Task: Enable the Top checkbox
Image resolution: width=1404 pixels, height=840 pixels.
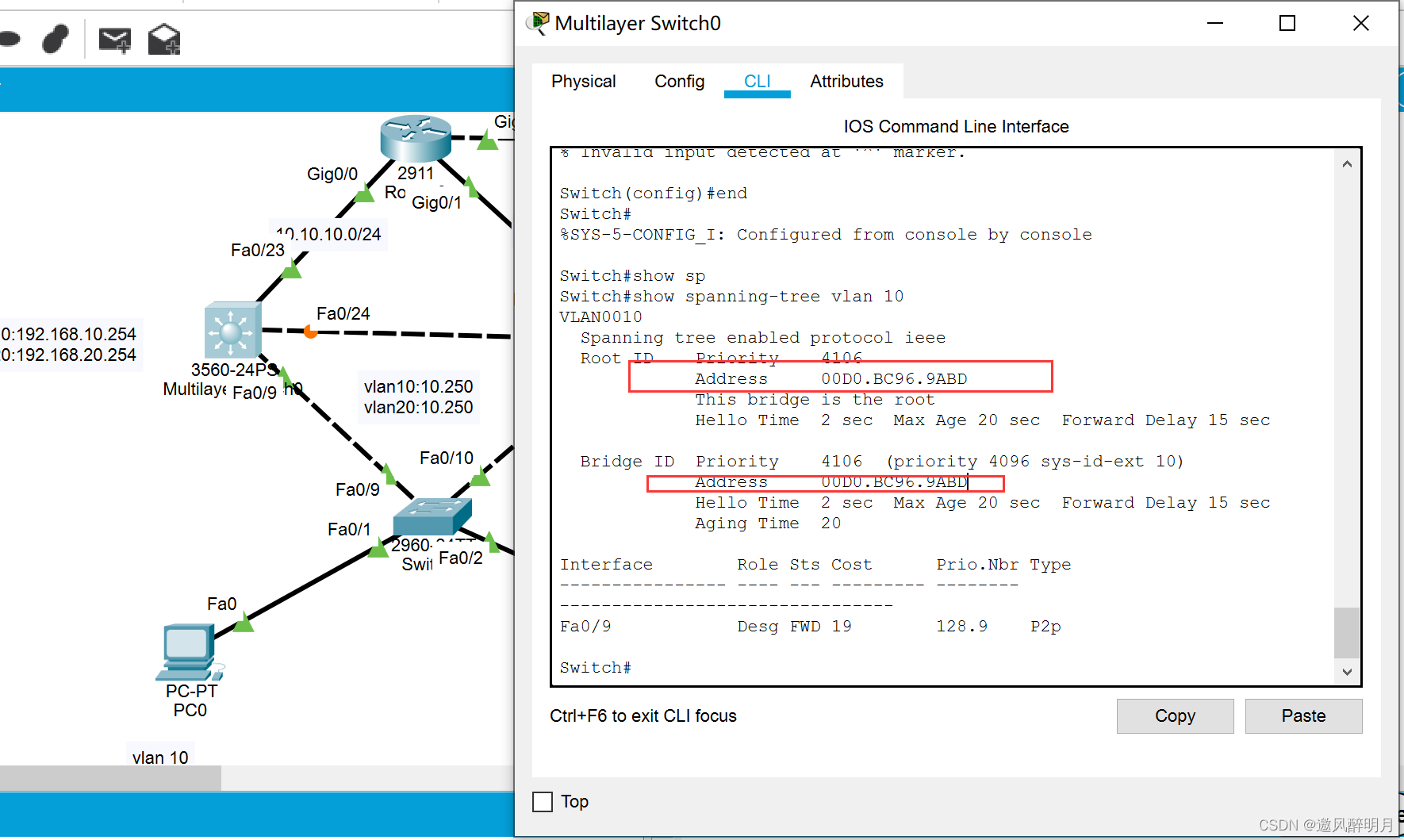Action: click(543, 802)
